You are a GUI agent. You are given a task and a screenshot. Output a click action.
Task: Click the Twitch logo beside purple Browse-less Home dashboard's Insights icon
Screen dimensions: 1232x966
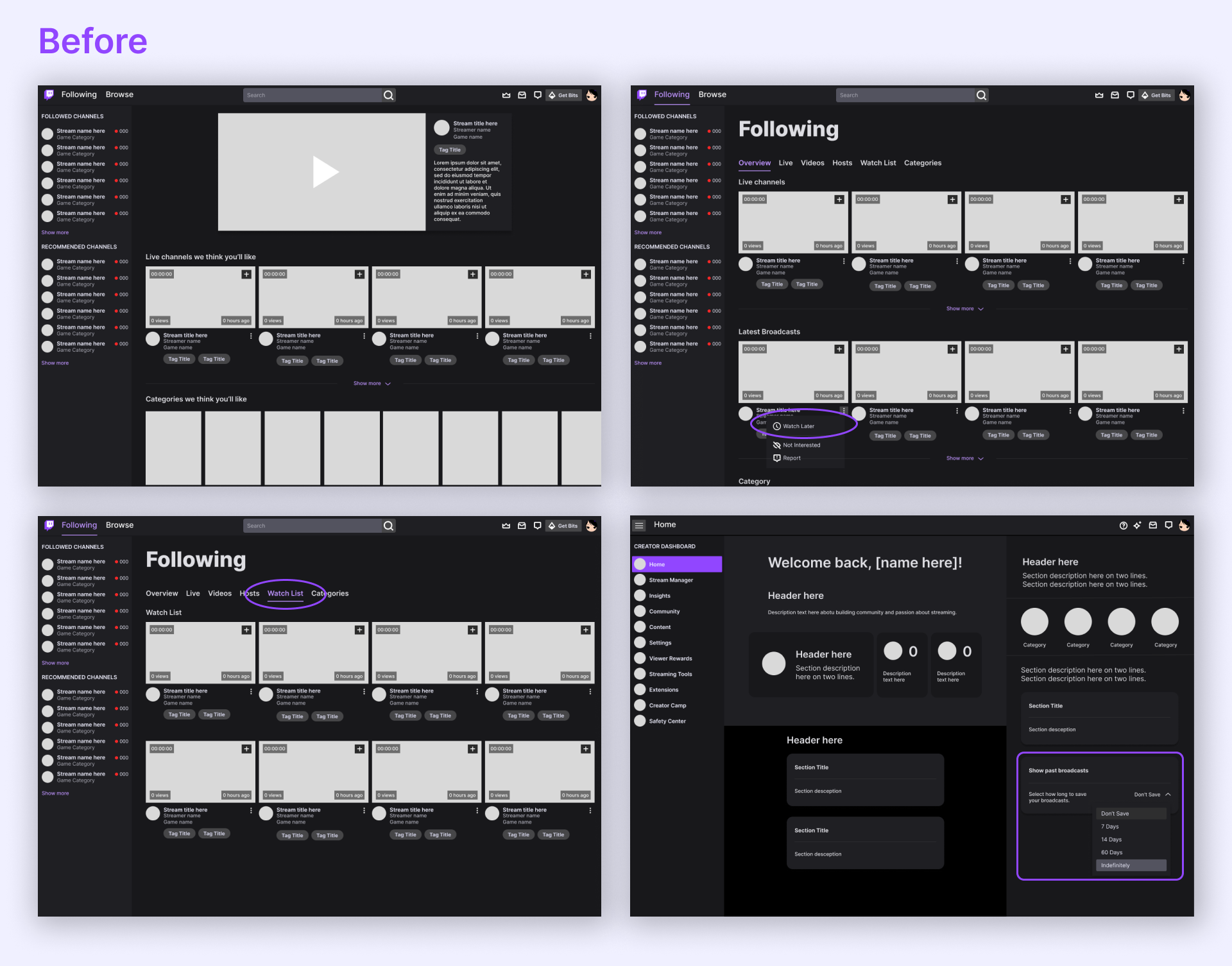[640, 596]
